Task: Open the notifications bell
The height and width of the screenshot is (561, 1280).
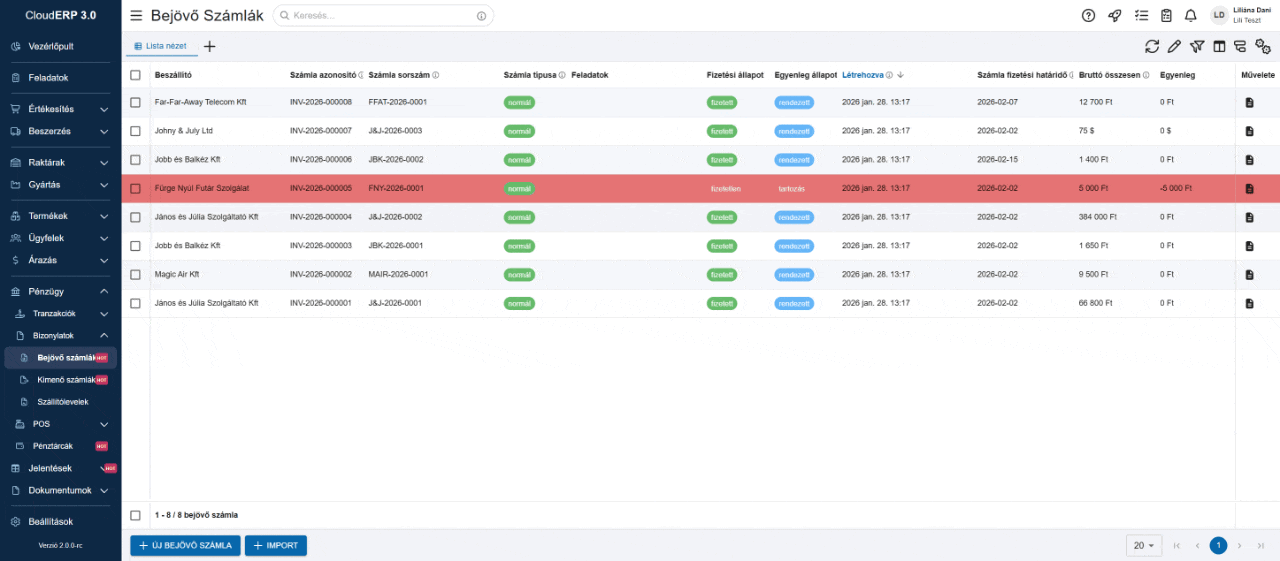Action: (1191, 15)
